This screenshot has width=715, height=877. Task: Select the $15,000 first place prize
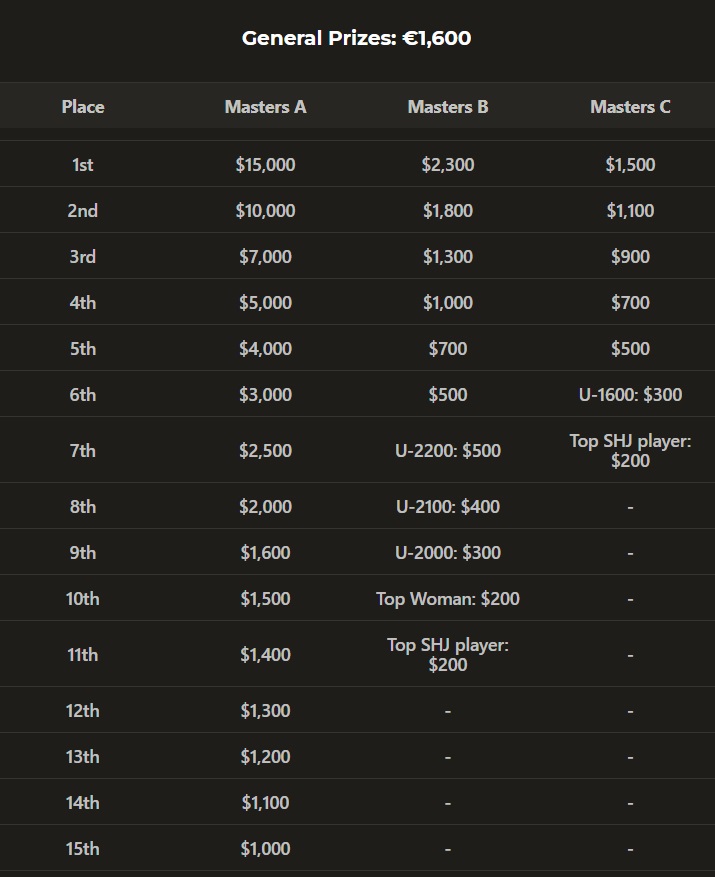point(265,164)
